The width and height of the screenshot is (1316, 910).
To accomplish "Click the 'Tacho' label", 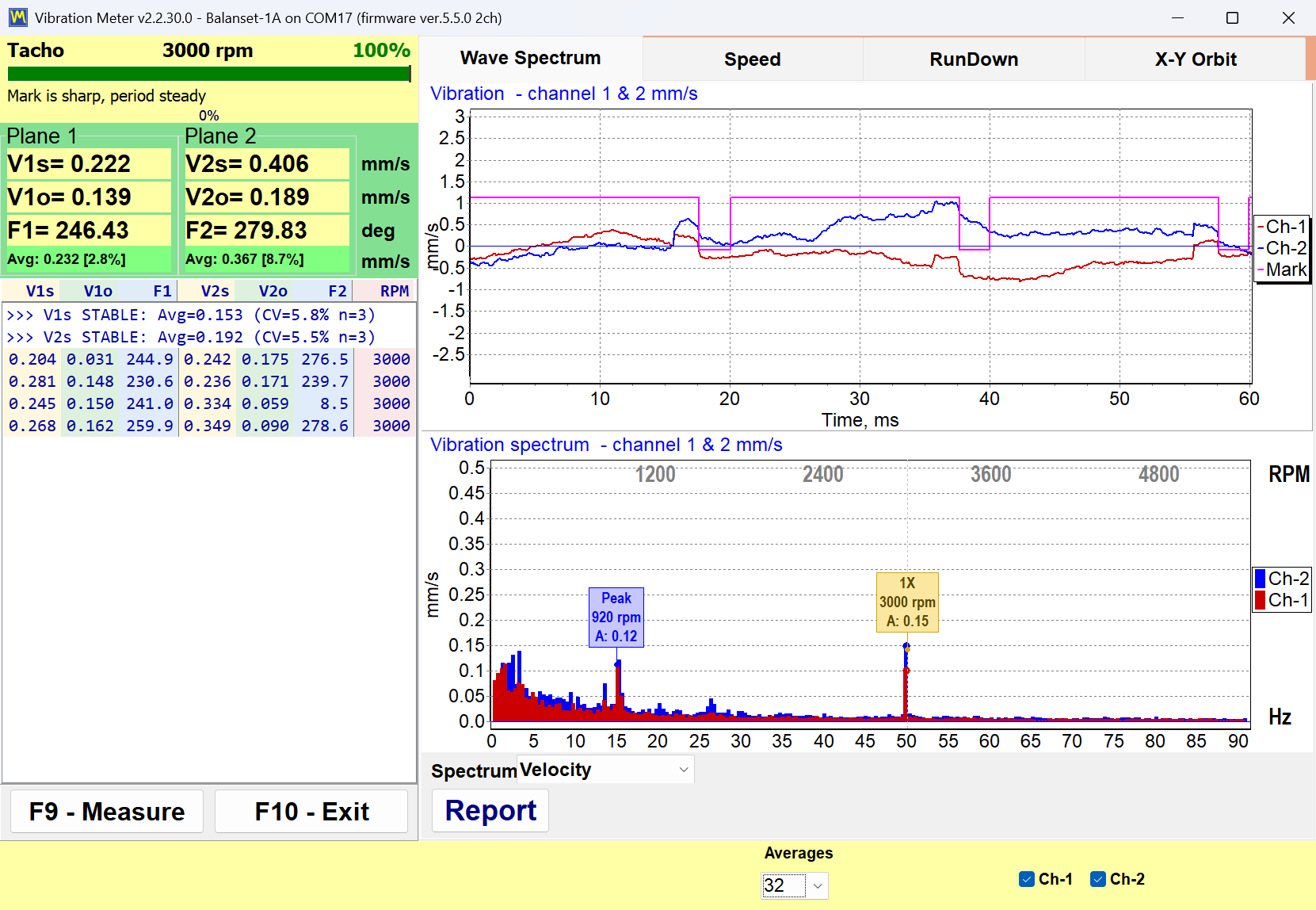I will pos(36,50).
